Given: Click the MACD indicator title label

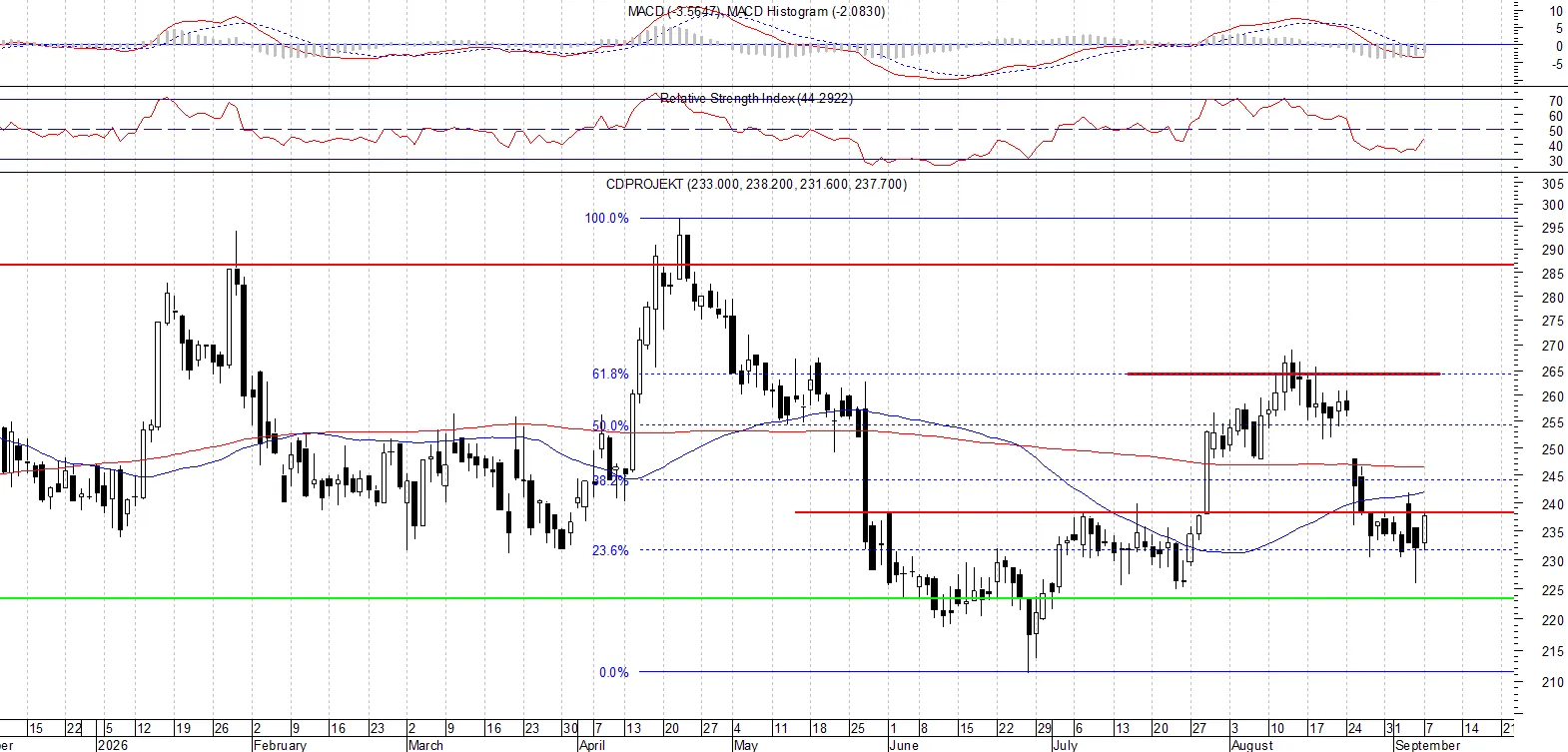Looking at the screenshot, I should click(756, 11).
